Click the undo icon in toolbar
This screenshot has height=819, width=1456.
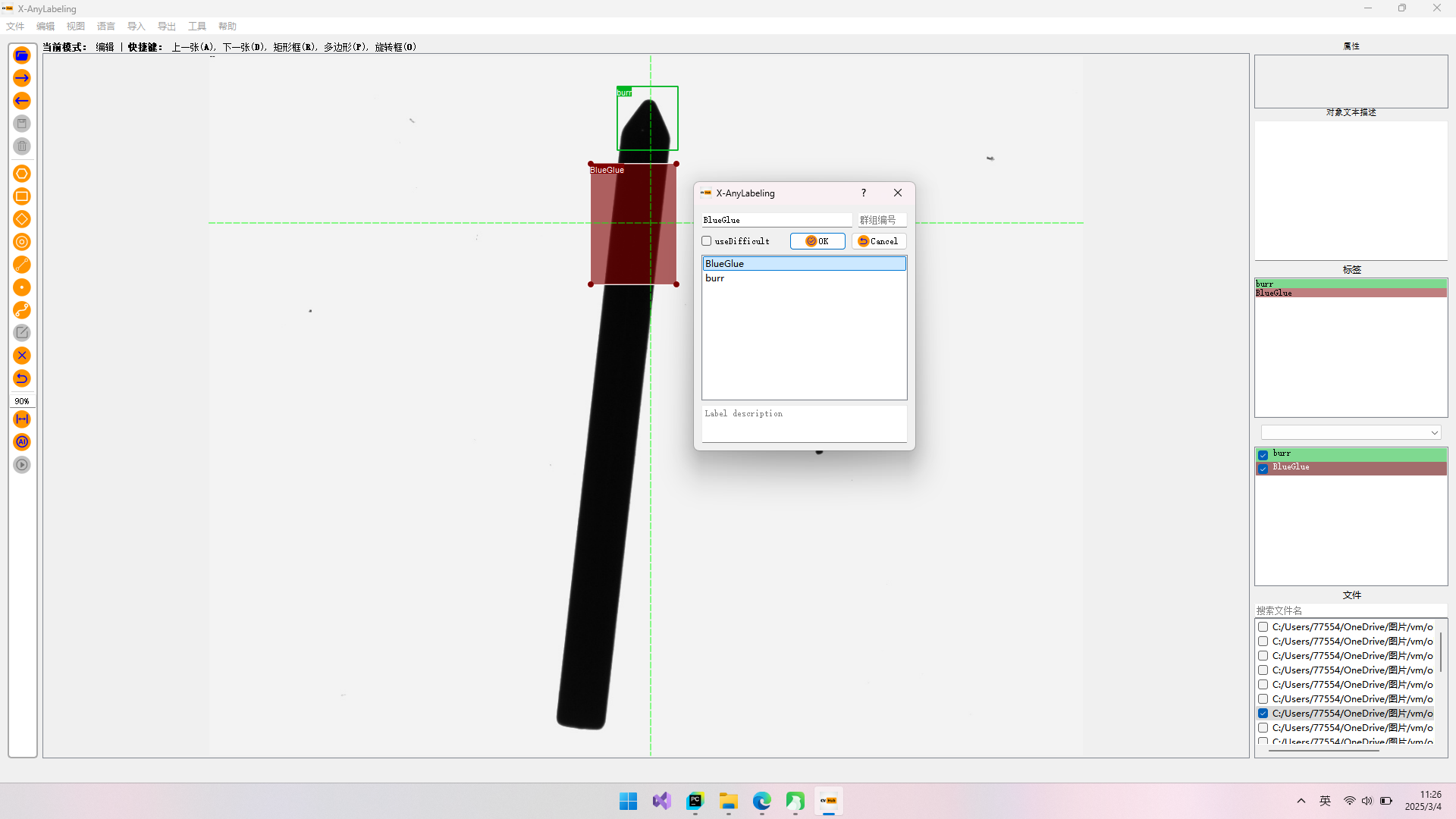tap(22, 378)
